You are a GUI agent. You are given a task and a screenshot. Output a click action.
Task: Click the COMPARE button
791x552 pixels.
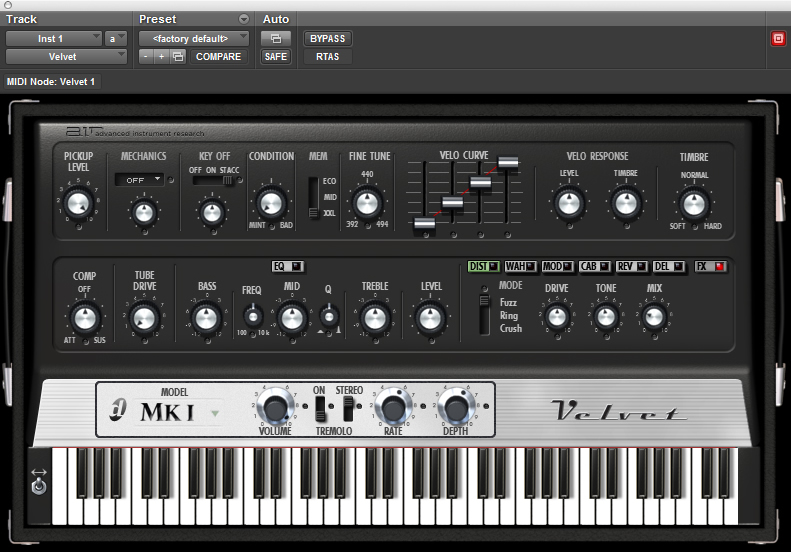click(218, 57)
